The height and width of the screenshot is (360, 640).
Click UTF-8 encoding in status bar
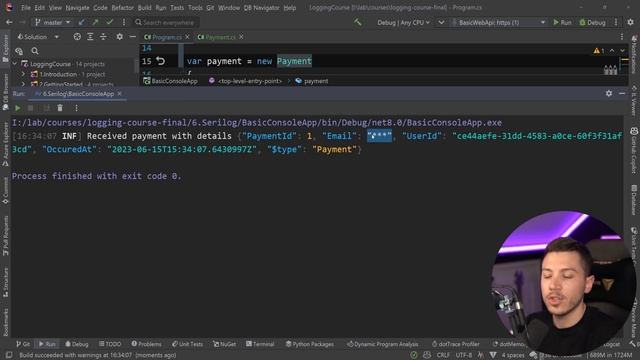tap(464, 355)
